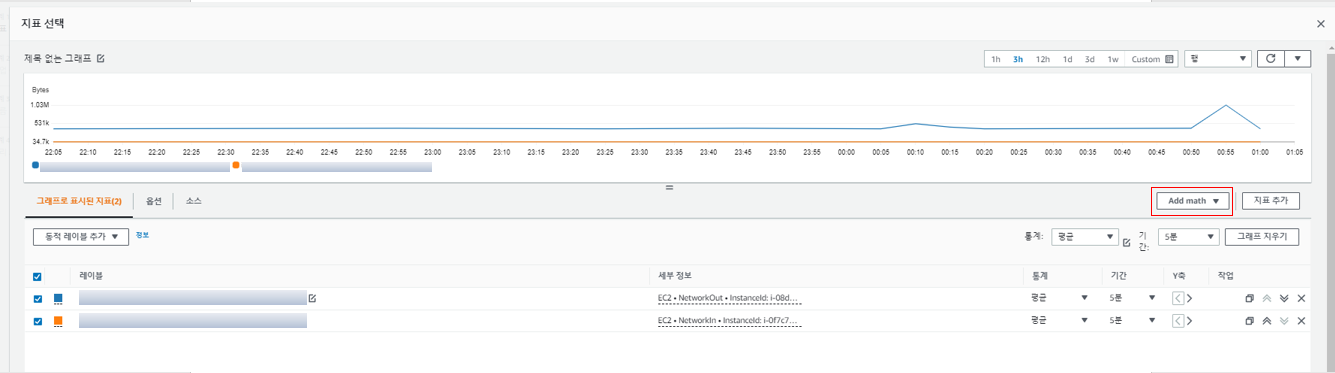Click the 지표 추가 button
Image resolution: width=1335 pixels, height=373 pixels.
coord(1271,200)
